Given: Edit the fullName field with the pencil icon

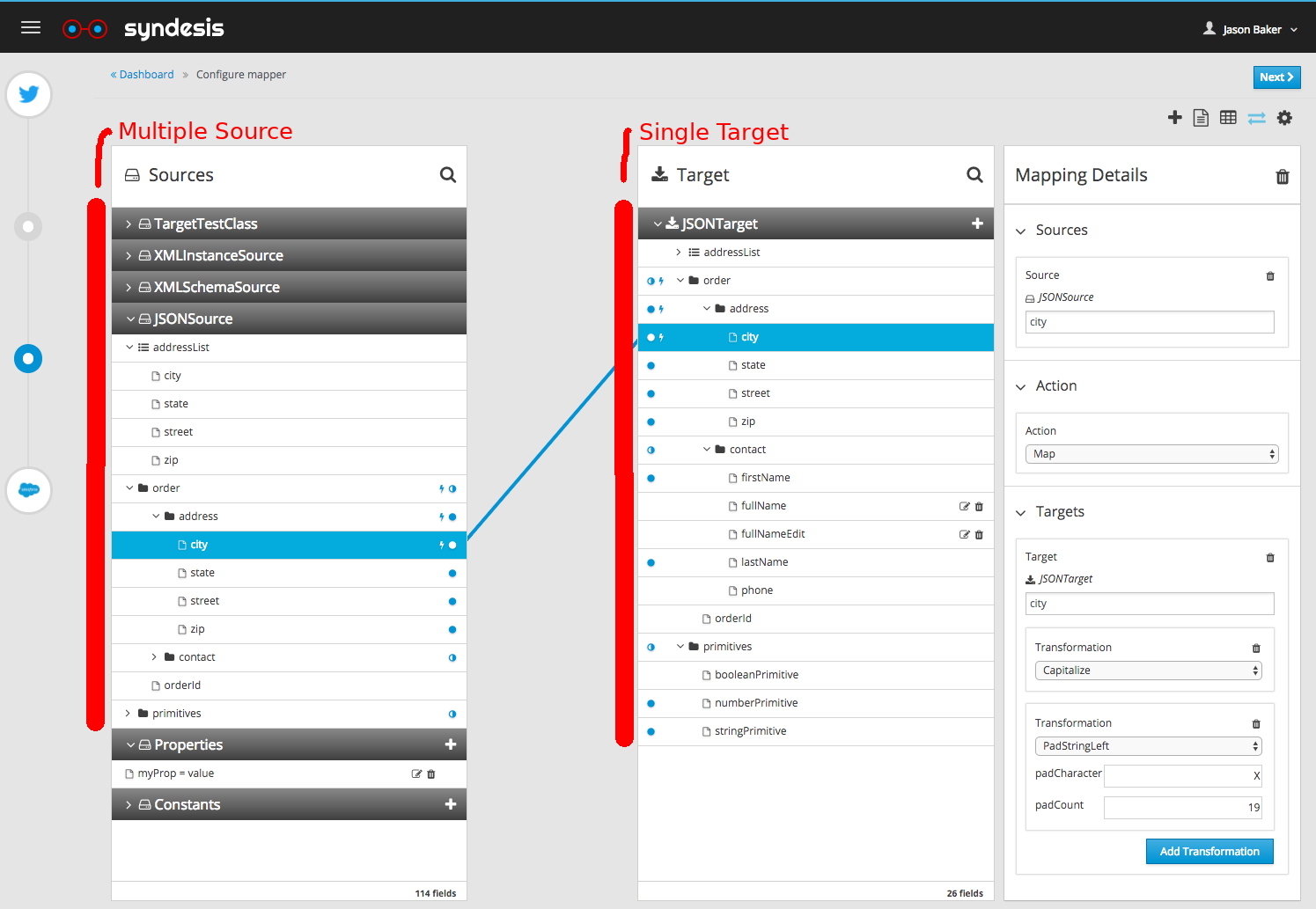Looking at the screenshot, I should coord(964,506).
